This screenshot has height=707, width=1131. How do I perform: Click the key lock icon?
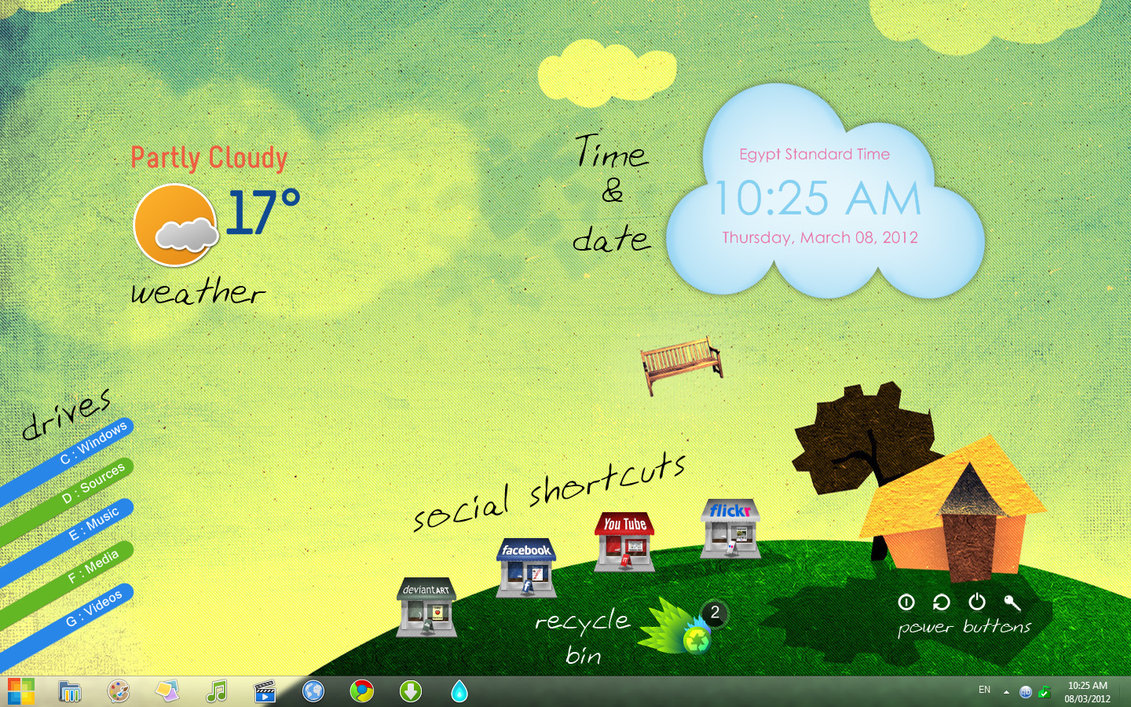pos(1012,602)
